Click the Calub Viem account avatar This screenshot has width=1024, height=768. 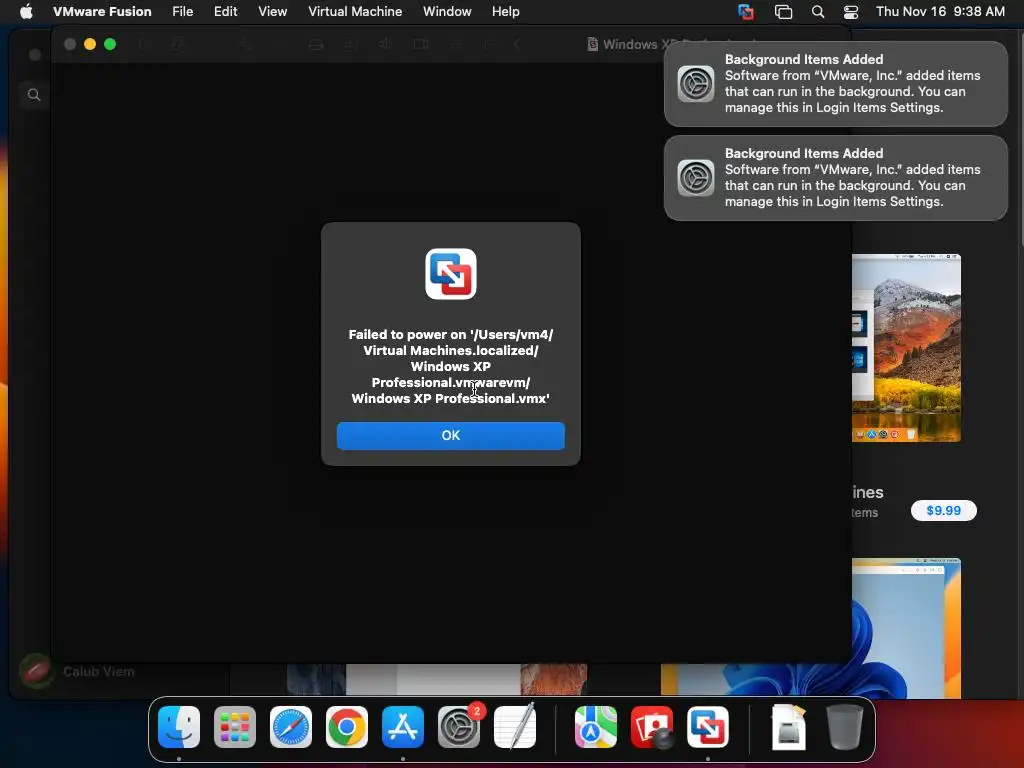click(36, 671)
